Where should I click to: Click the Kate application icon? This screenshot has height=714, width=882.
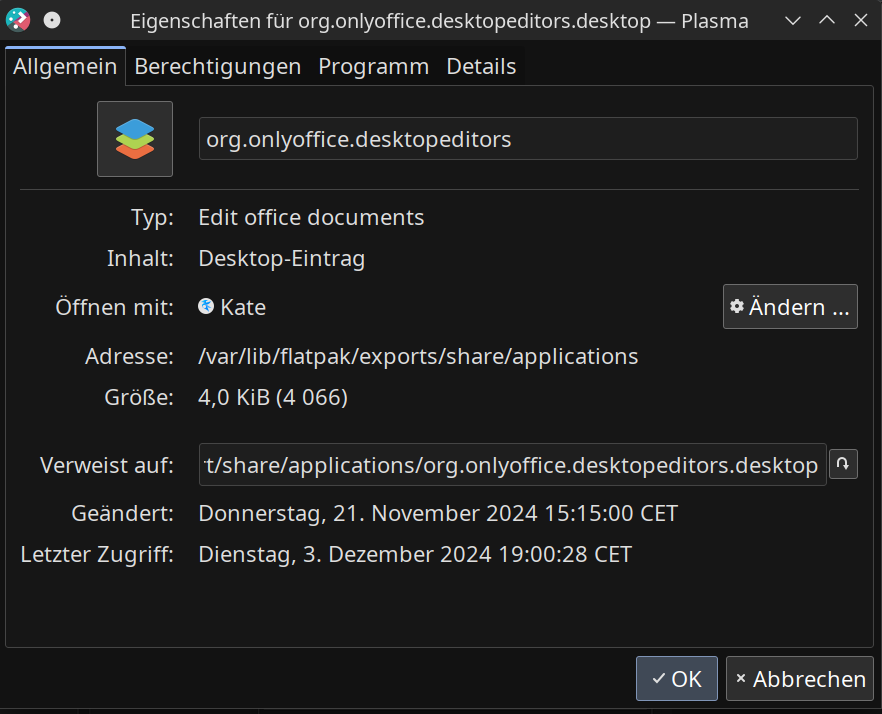206,306
